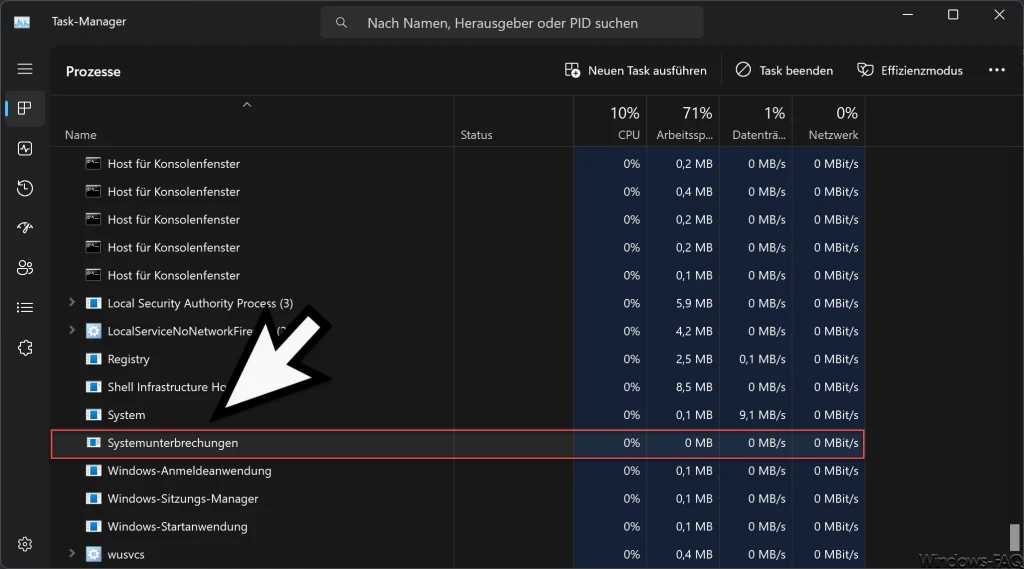The width and height of the screenshot is (1024, 569).
Task: Expand the LocalServiceNoNetworkFirewall group
Action: tap(72, 331)
